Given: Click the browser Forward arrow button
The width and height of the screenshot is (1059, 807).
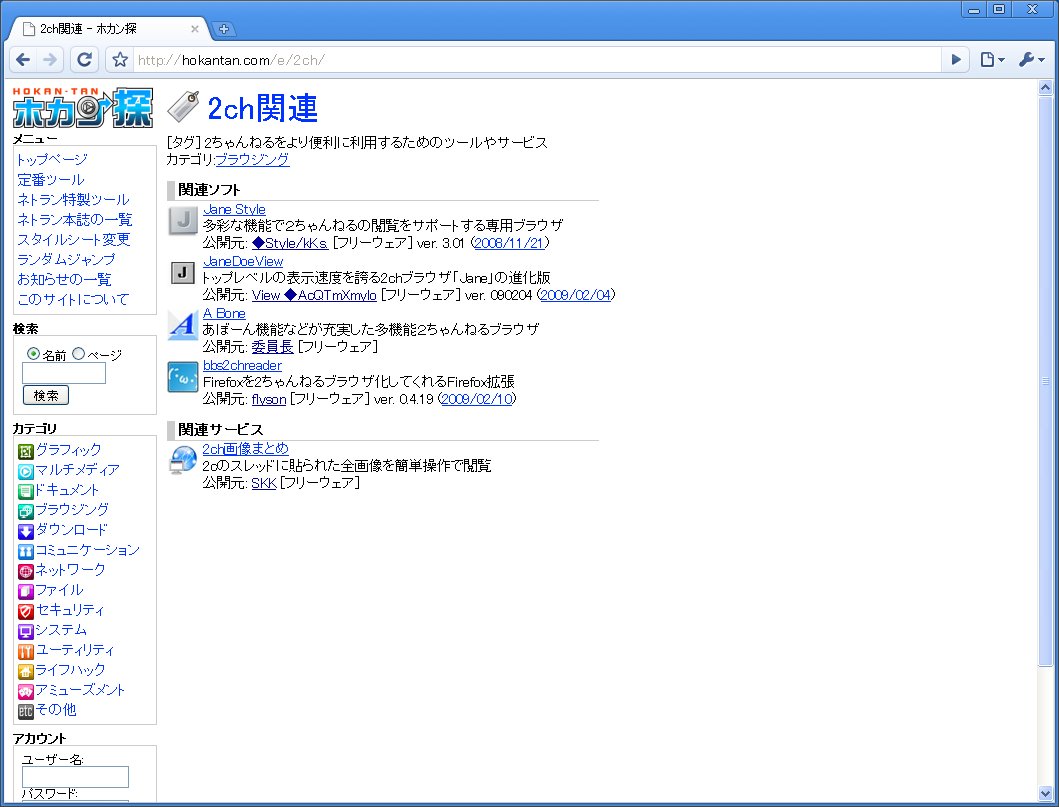Looking at the screenshot, I should [50, 60].
